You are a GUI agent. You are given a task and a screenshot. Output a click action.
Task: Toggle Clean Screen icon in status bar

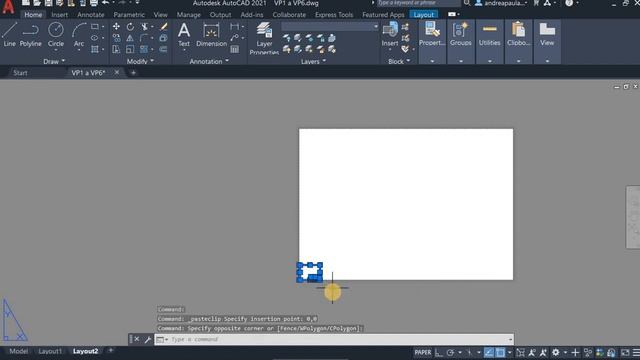click(x=625, y=352)
